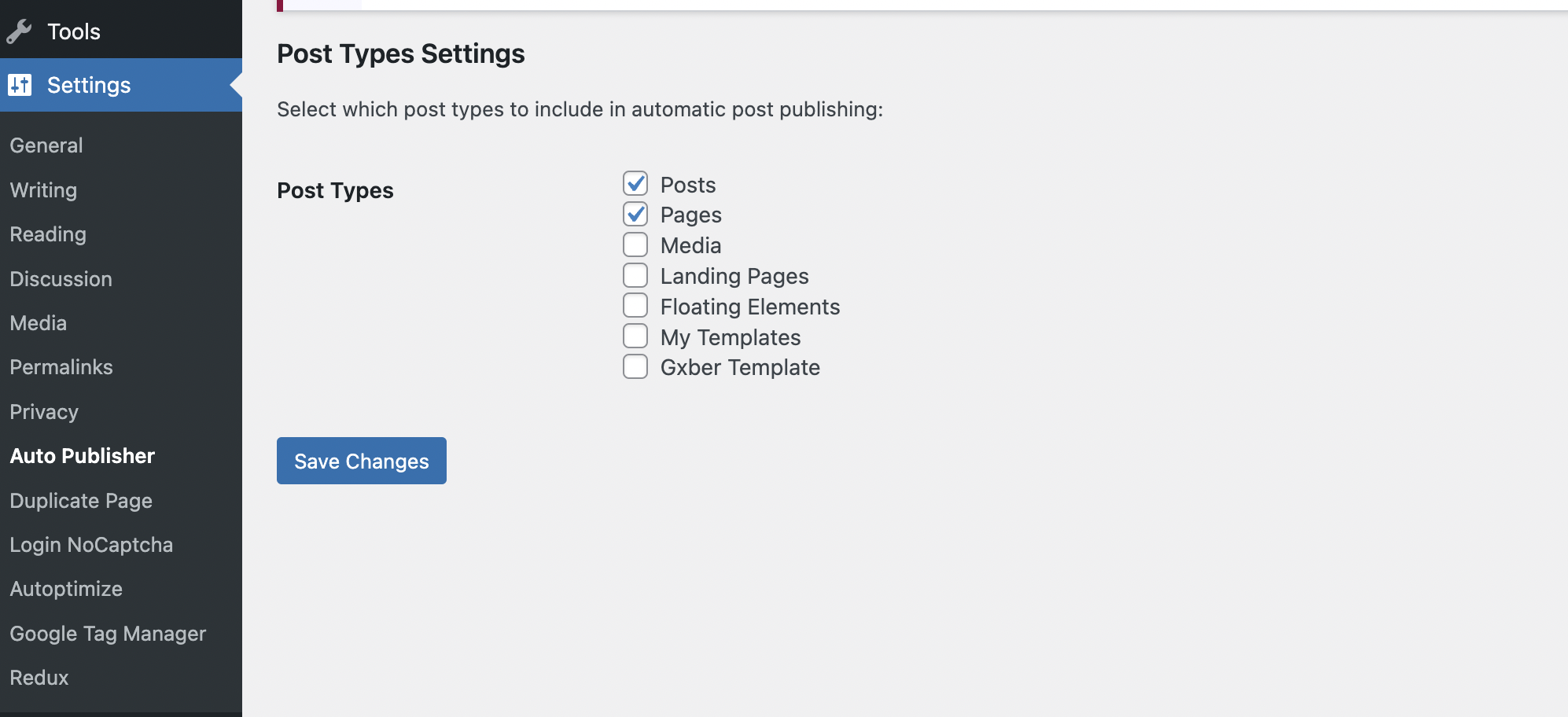Screen dimensions: 1568x717
Task: Uncheck the Pages checkbox
Action: (x=635, y=214)
